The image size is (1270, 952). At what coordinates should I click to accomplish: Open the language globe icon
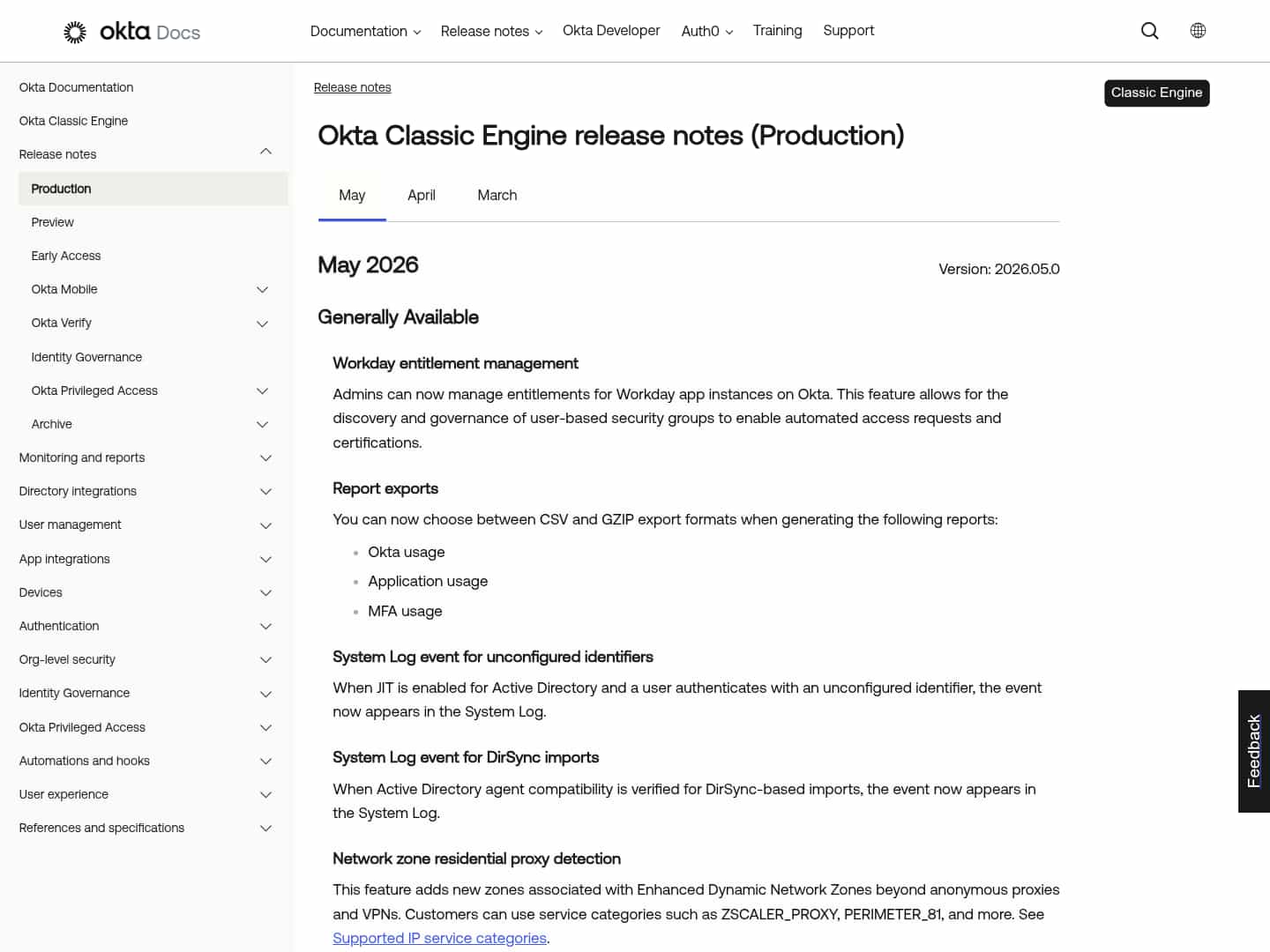click(1198, 30)
